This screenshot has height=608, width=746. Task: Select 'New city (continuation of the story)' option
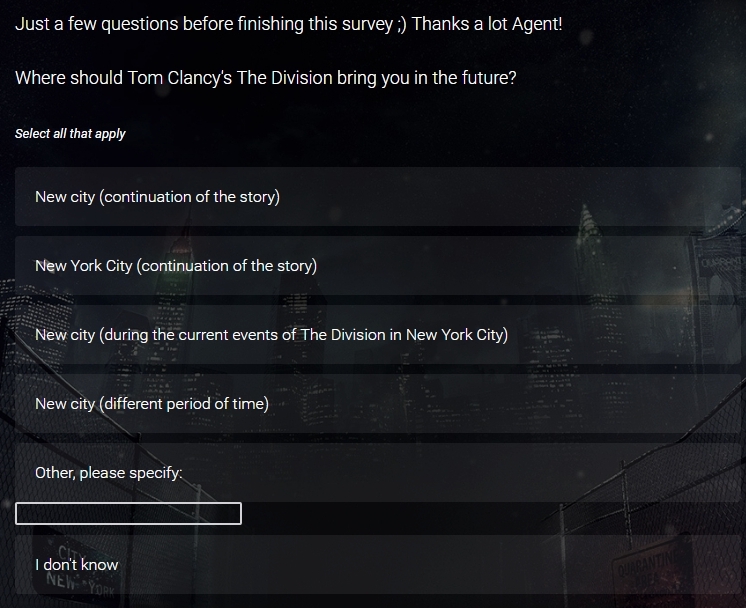tap(378, 196)
